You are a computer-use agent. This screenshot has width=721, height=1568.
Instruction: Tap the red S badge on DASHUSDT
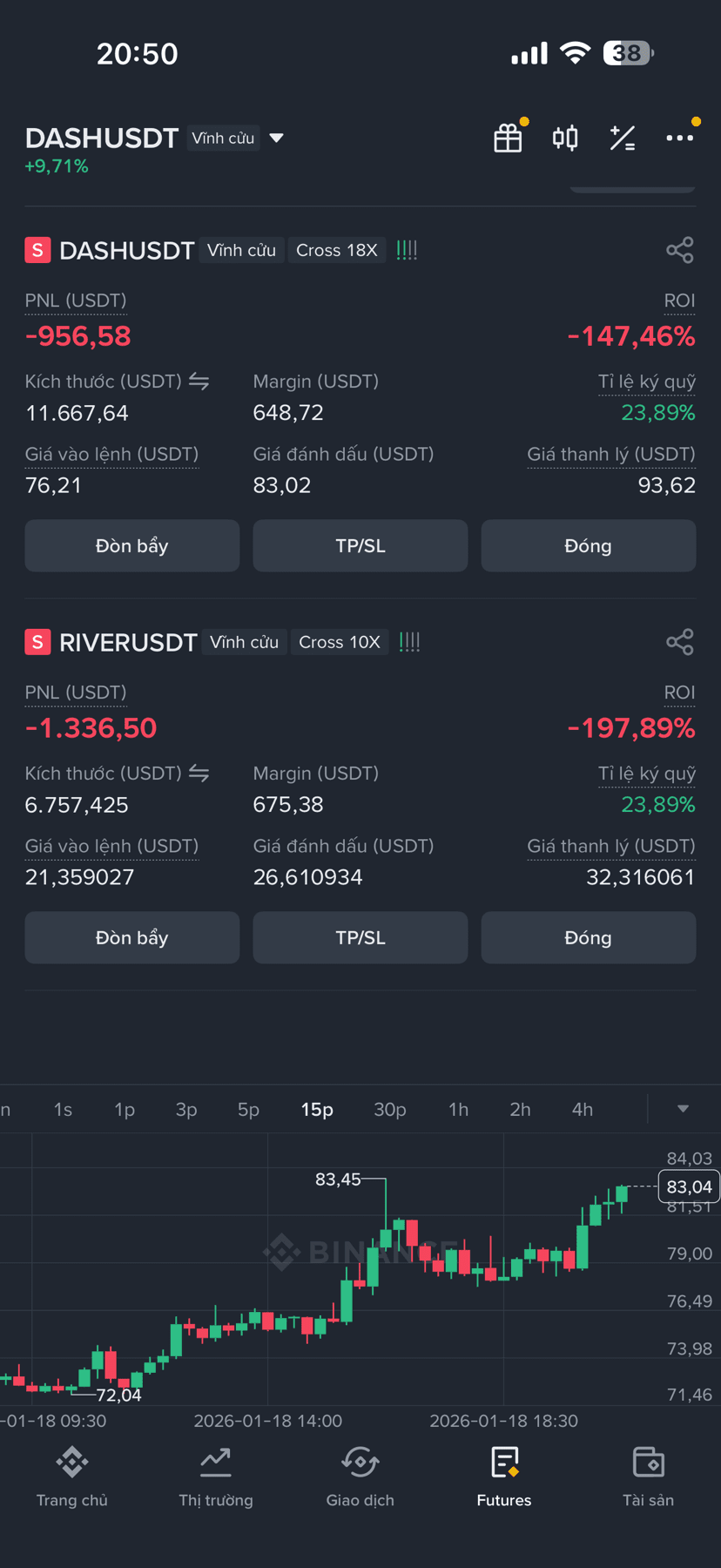[x=37, y=251]
